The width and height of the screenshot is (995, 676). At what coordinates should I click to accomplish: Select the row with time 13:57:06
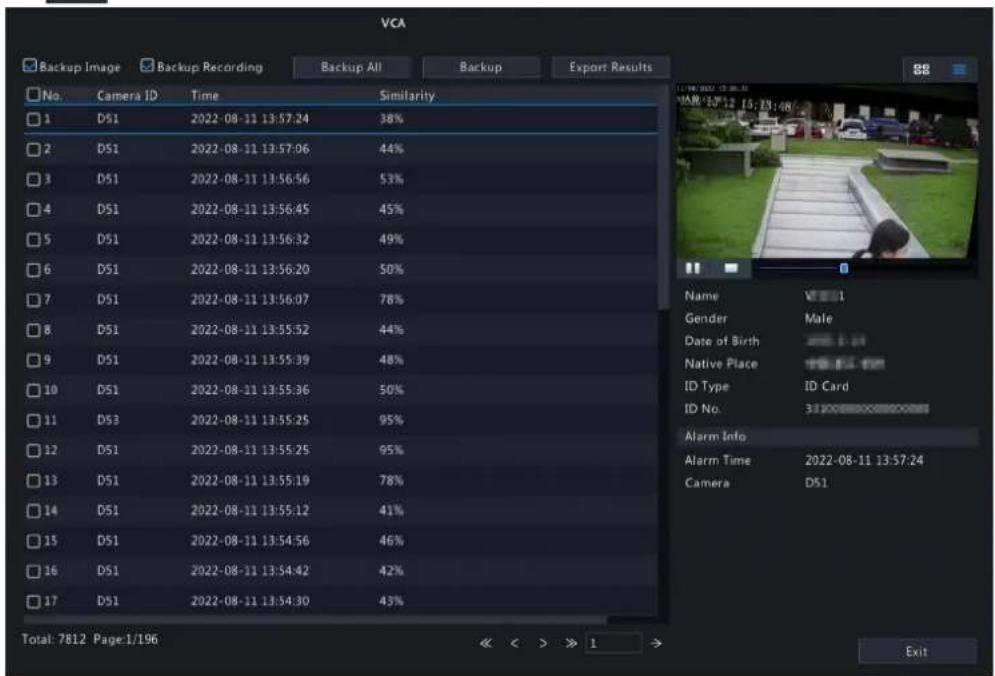click(341, 149)
